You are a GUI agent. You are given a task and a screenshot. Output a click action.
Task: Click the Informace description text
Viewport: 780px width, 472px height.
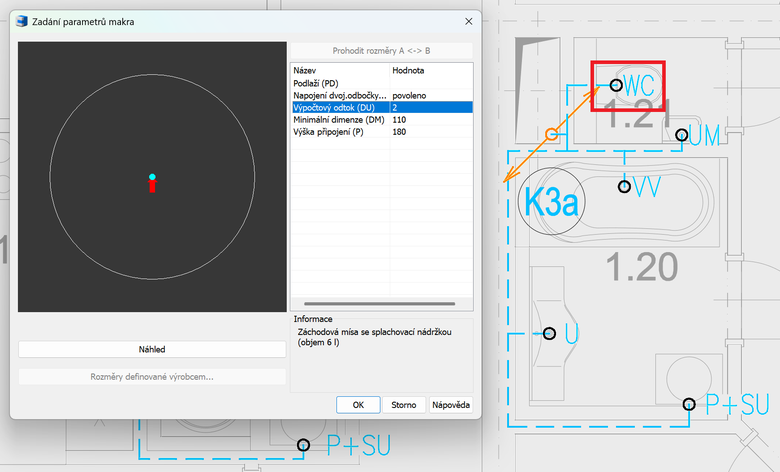click(x=374, y=337)
